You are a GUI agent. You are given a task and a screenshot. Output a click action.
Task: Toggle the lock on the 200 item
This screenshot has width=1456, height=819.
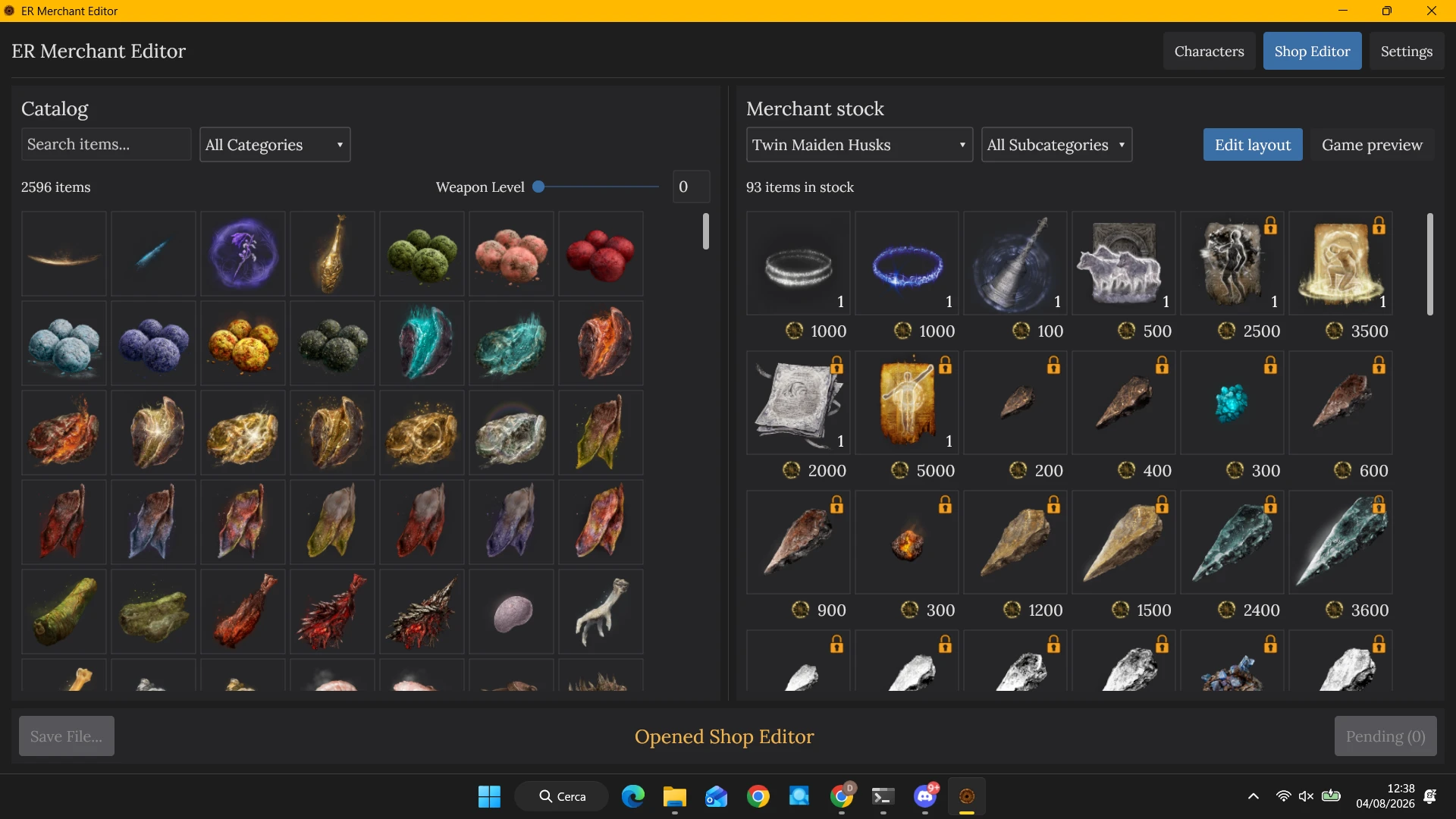(1053, 365)
